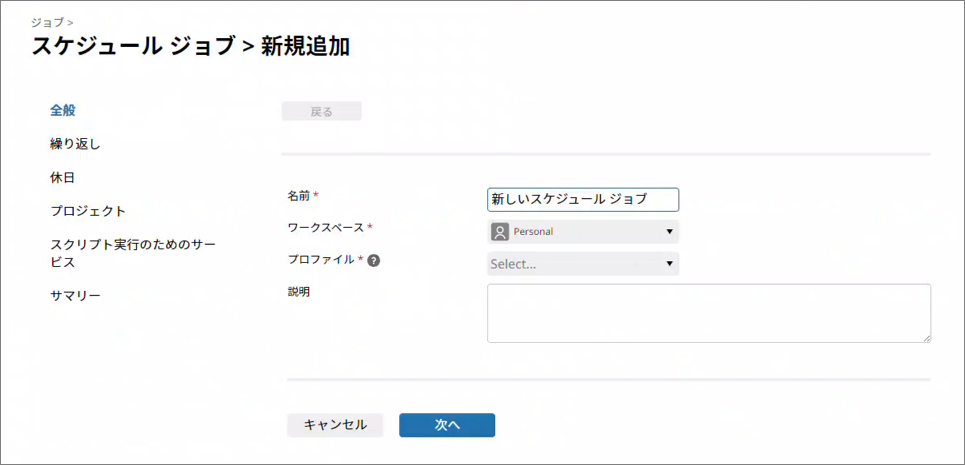Click the 名前 field label

(x=299, y=195)
